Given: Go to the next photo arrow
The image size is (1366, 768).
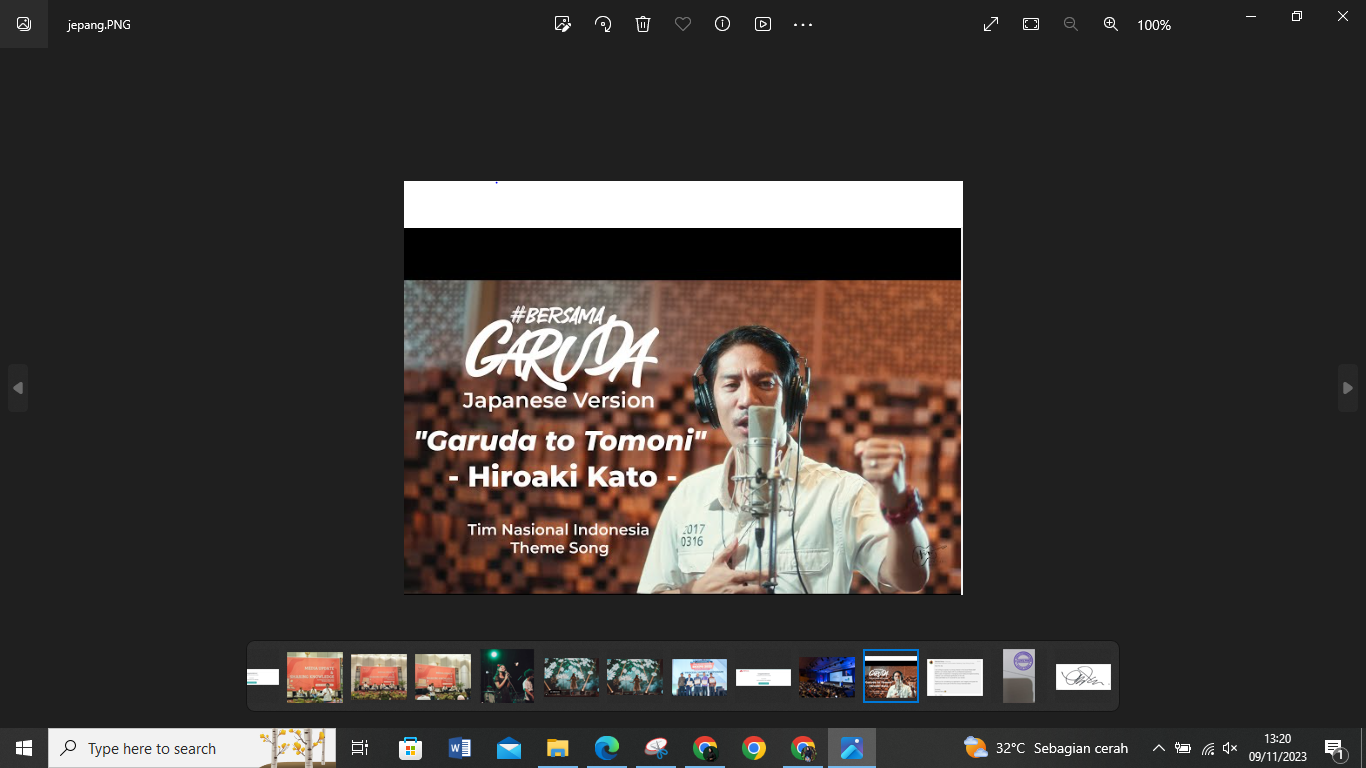Looking at the screenshot, I should point(1348,388).
